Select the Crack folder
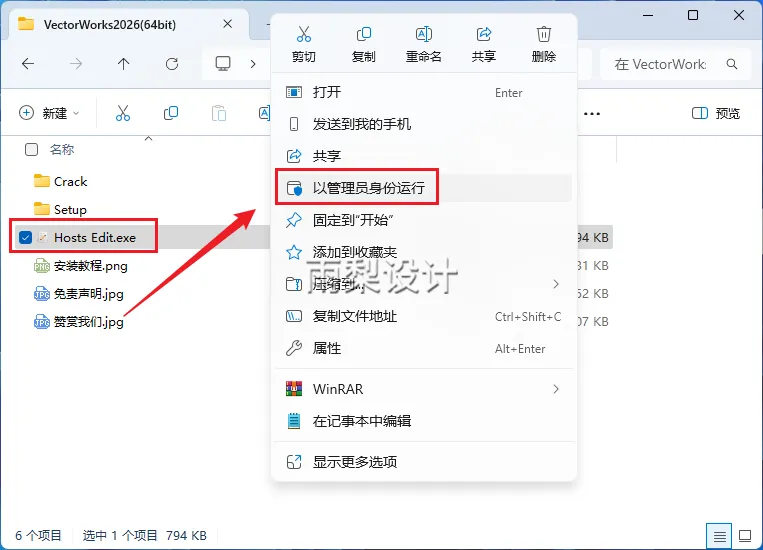This screenshot has width=763, height=550. point(71,182)
